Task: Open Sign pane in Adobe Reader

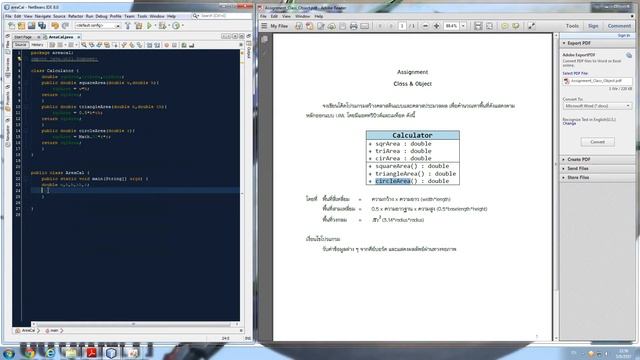Action: [x=593, y=26]
